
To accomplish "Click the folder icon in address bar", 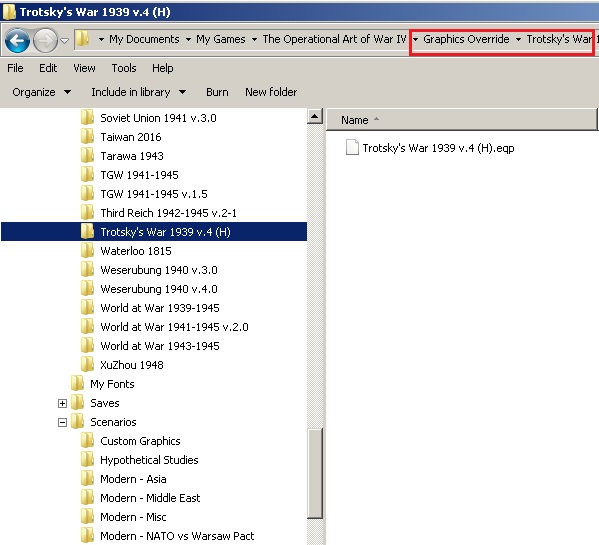I will coord(82,39).
